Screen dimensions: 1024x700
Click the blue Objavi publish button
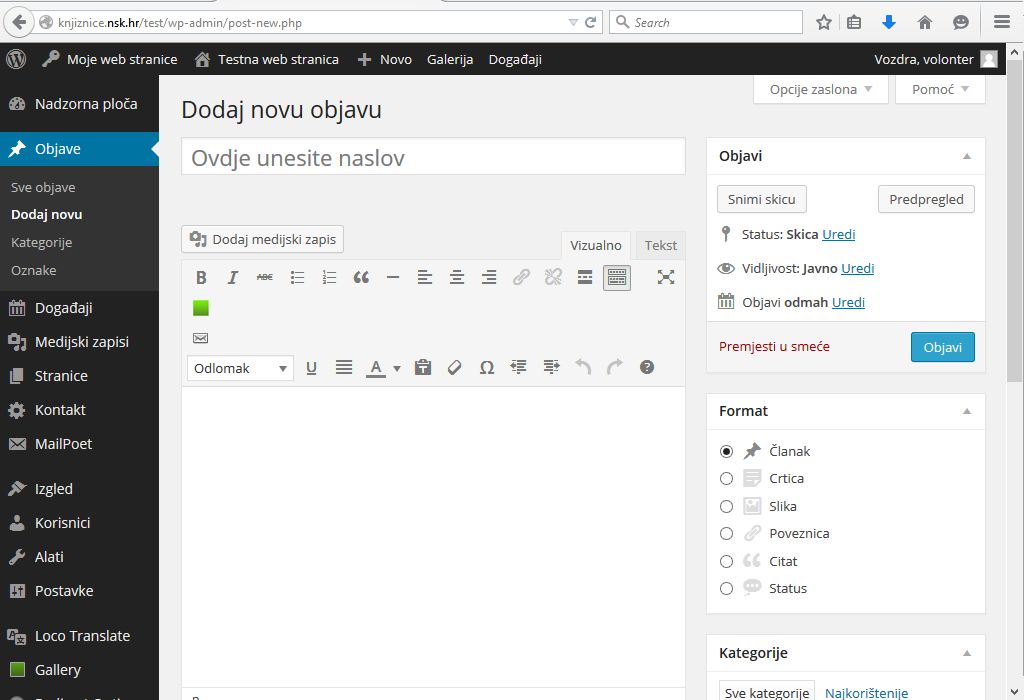(942, 347)
